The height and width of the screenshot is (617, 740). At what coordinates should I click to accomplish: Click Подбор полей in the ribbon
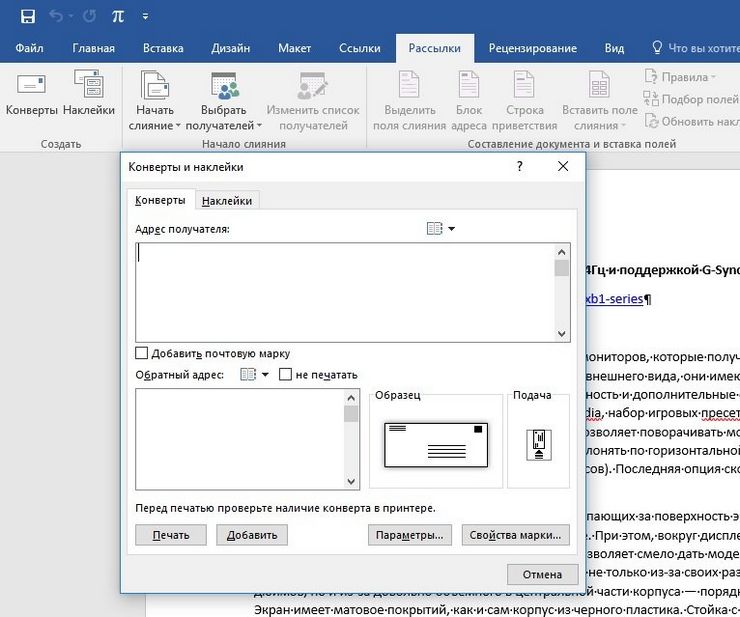[691, 99]
